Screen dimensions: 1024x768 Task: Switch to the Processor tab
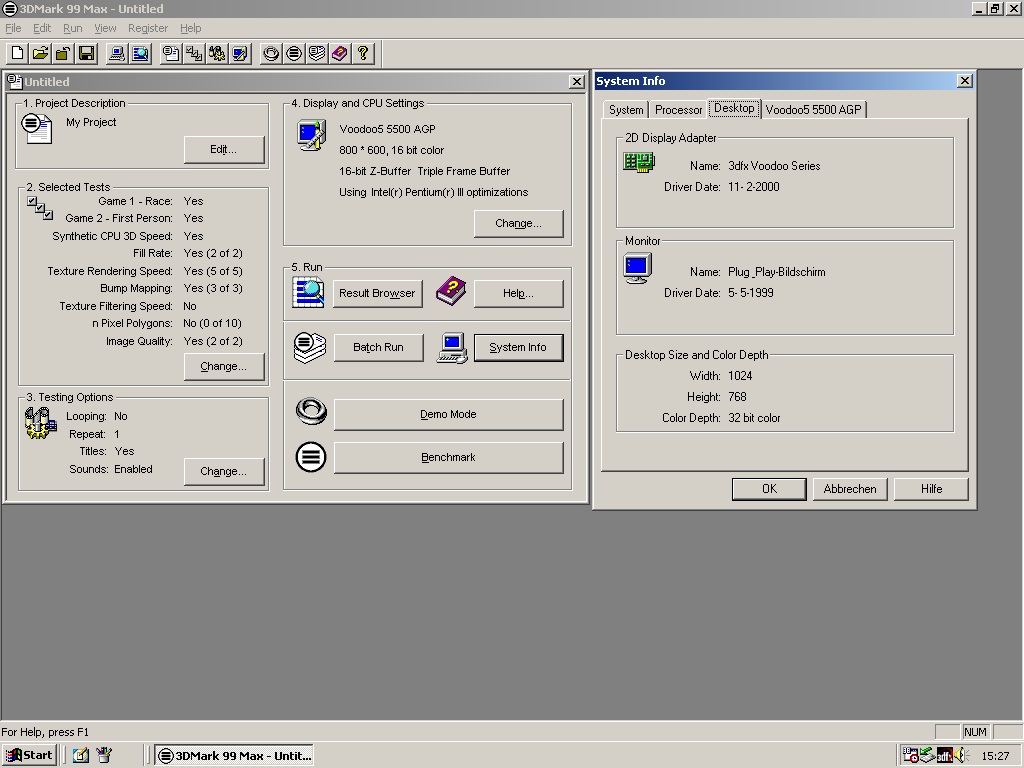click(679, 110)
